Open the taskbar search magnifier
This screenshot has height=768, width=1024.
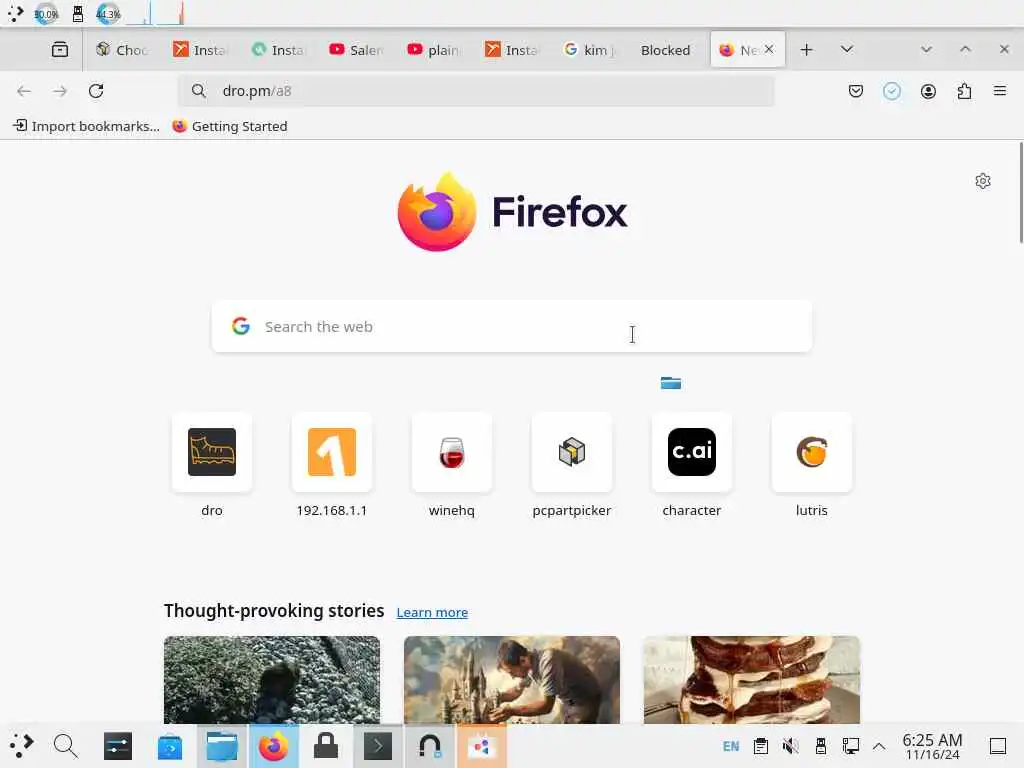(65, 745)
